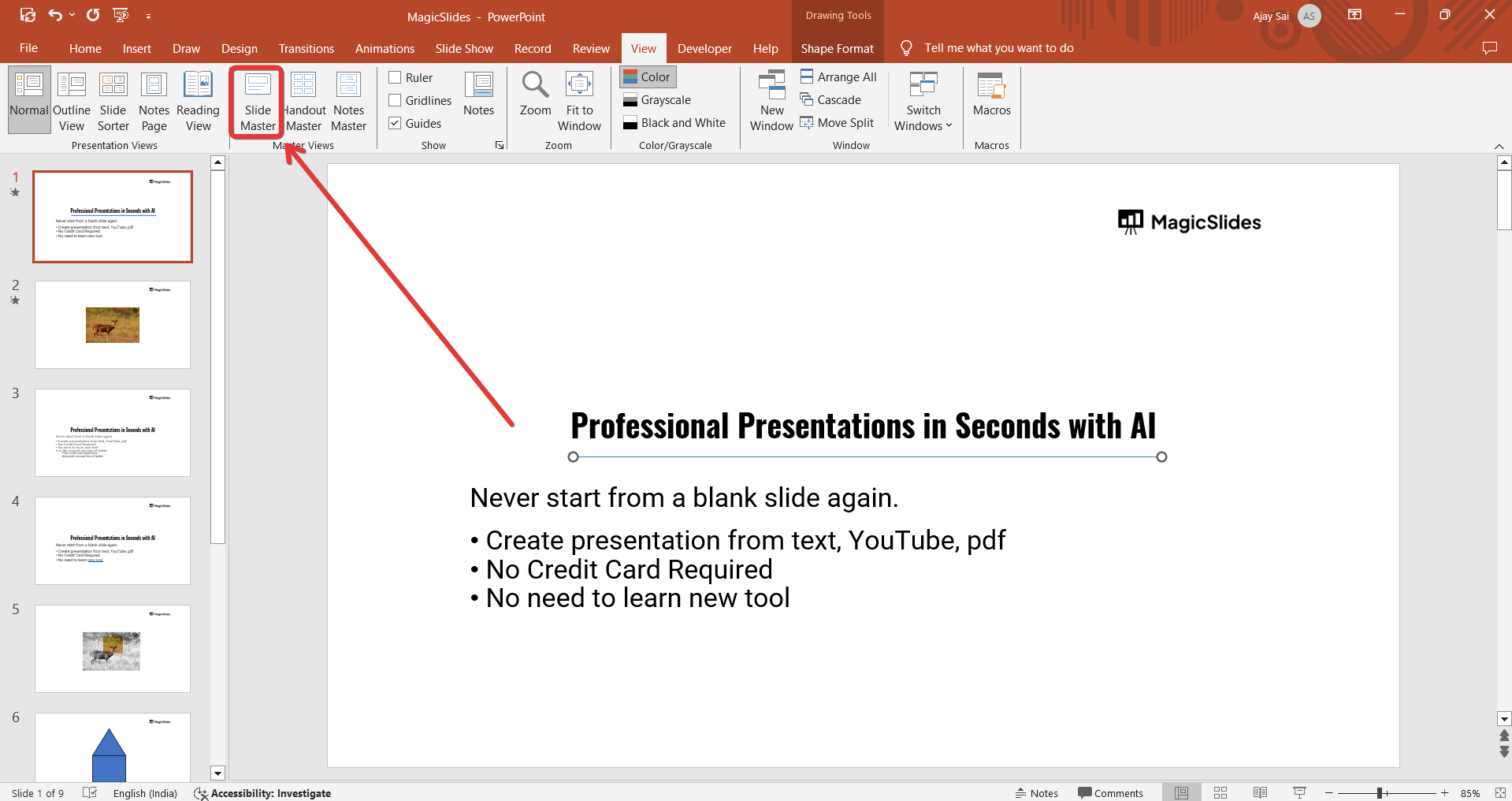Viewport: 1512px width, 801px height.
Task: Open Notes Master view
Action: tap(348, 101)
